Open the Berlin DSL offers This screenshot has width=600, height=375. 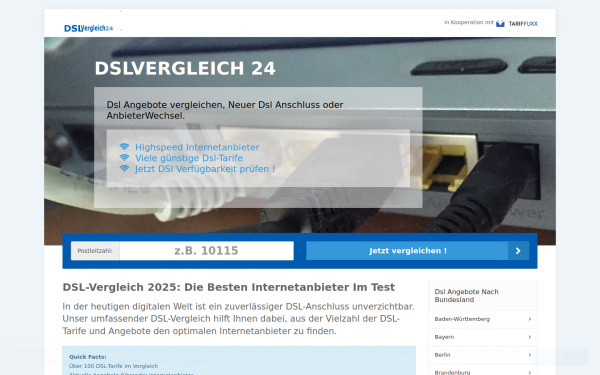click(x=483, y=355)
